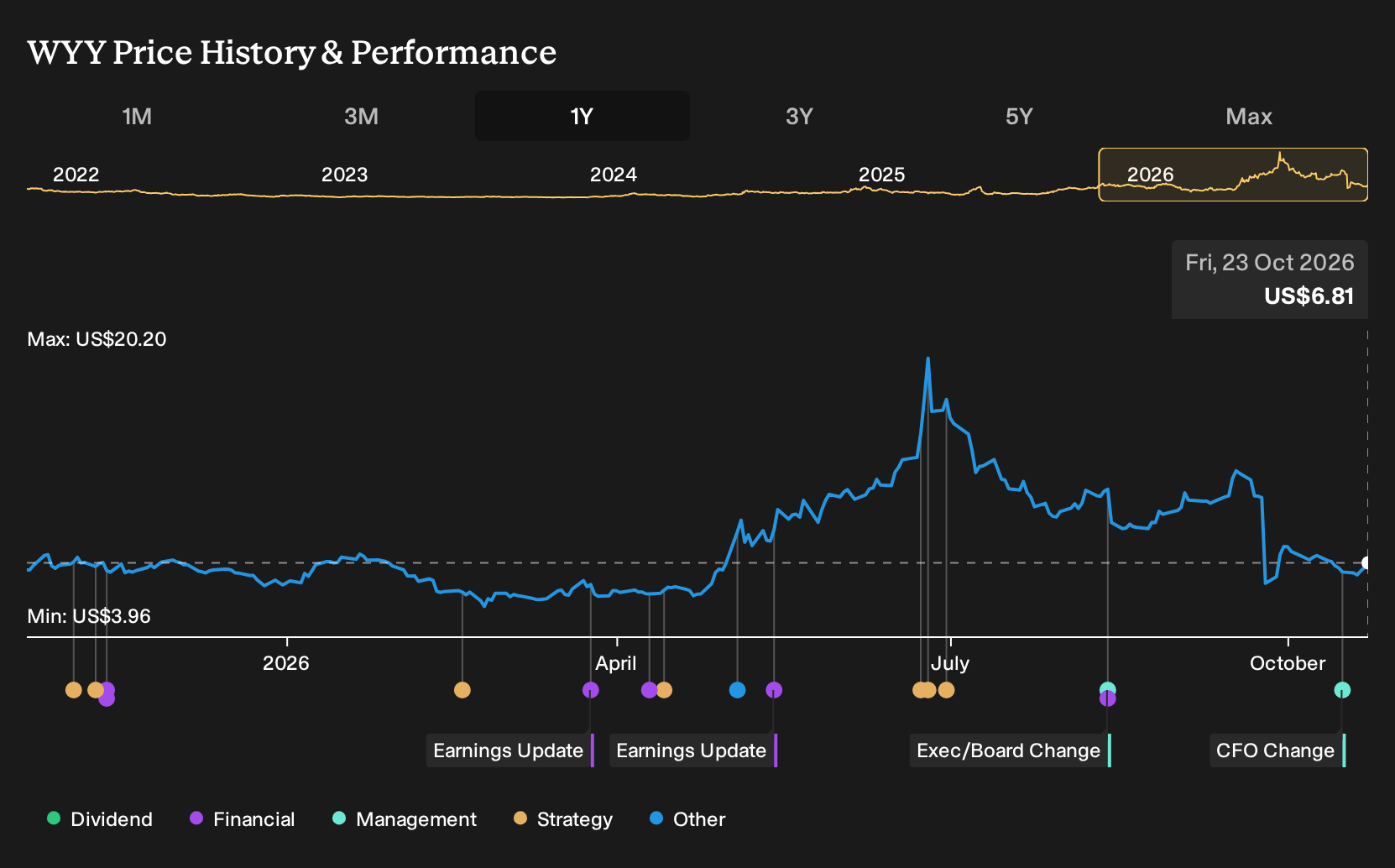Image resolution: width=1395 pixels, height=868 pixels.
Task: Show the Max time range
Action: click(x=1249, y=116)
